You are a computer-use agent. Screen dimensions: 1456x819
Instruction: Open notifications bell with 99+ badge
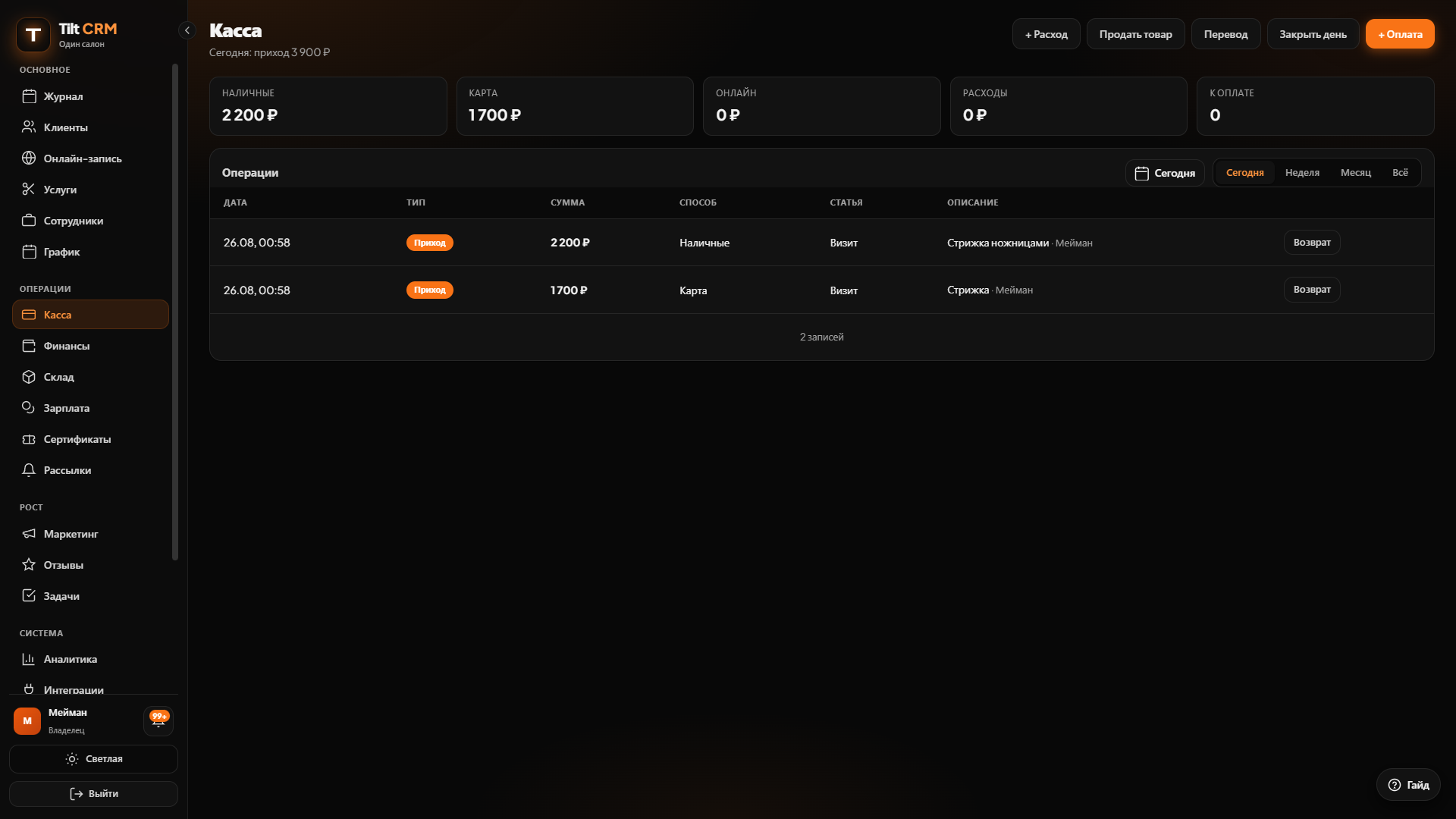click(158, 720)
